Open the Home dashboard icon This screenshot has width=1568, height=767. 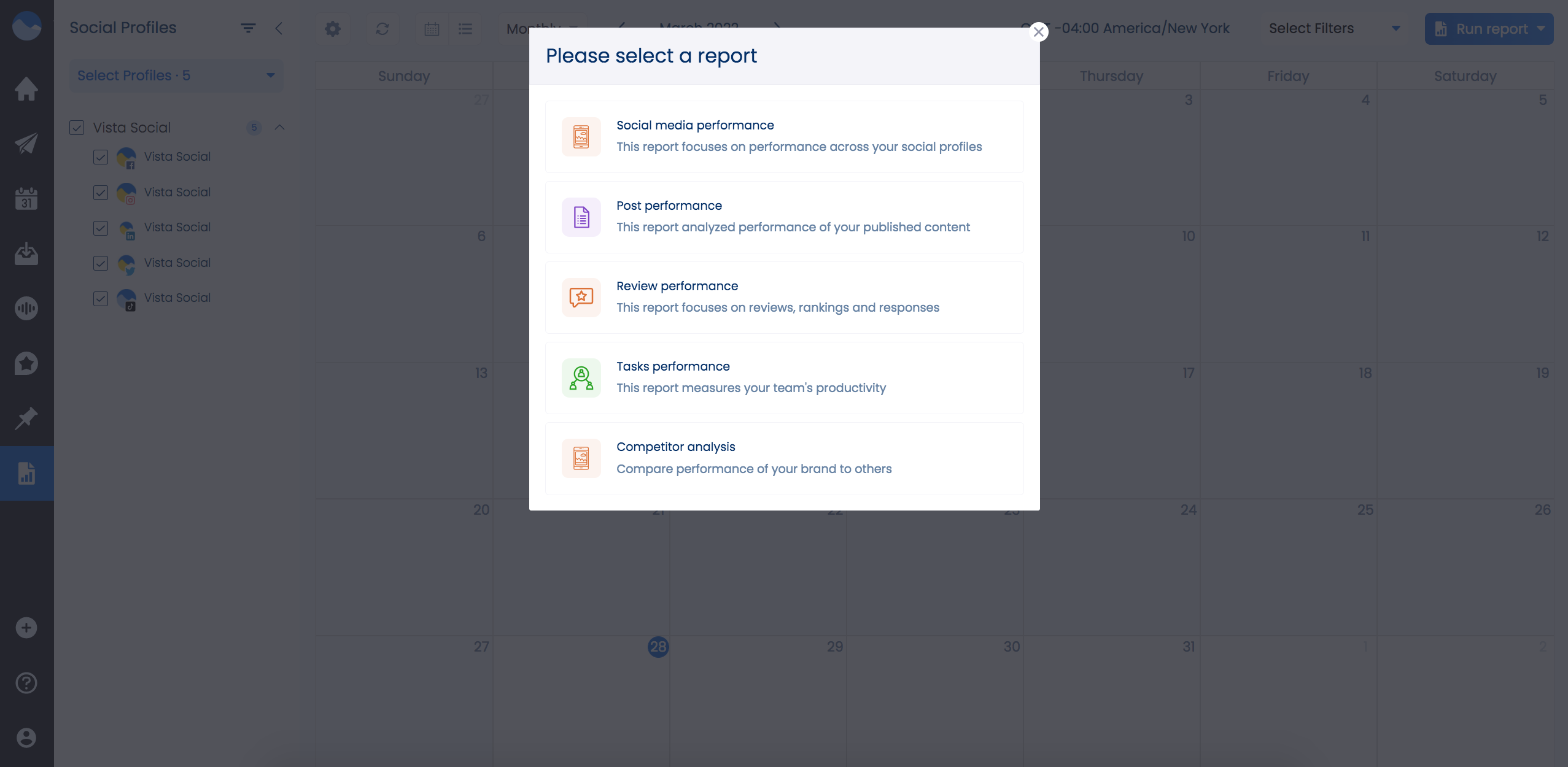coord(27,89)
